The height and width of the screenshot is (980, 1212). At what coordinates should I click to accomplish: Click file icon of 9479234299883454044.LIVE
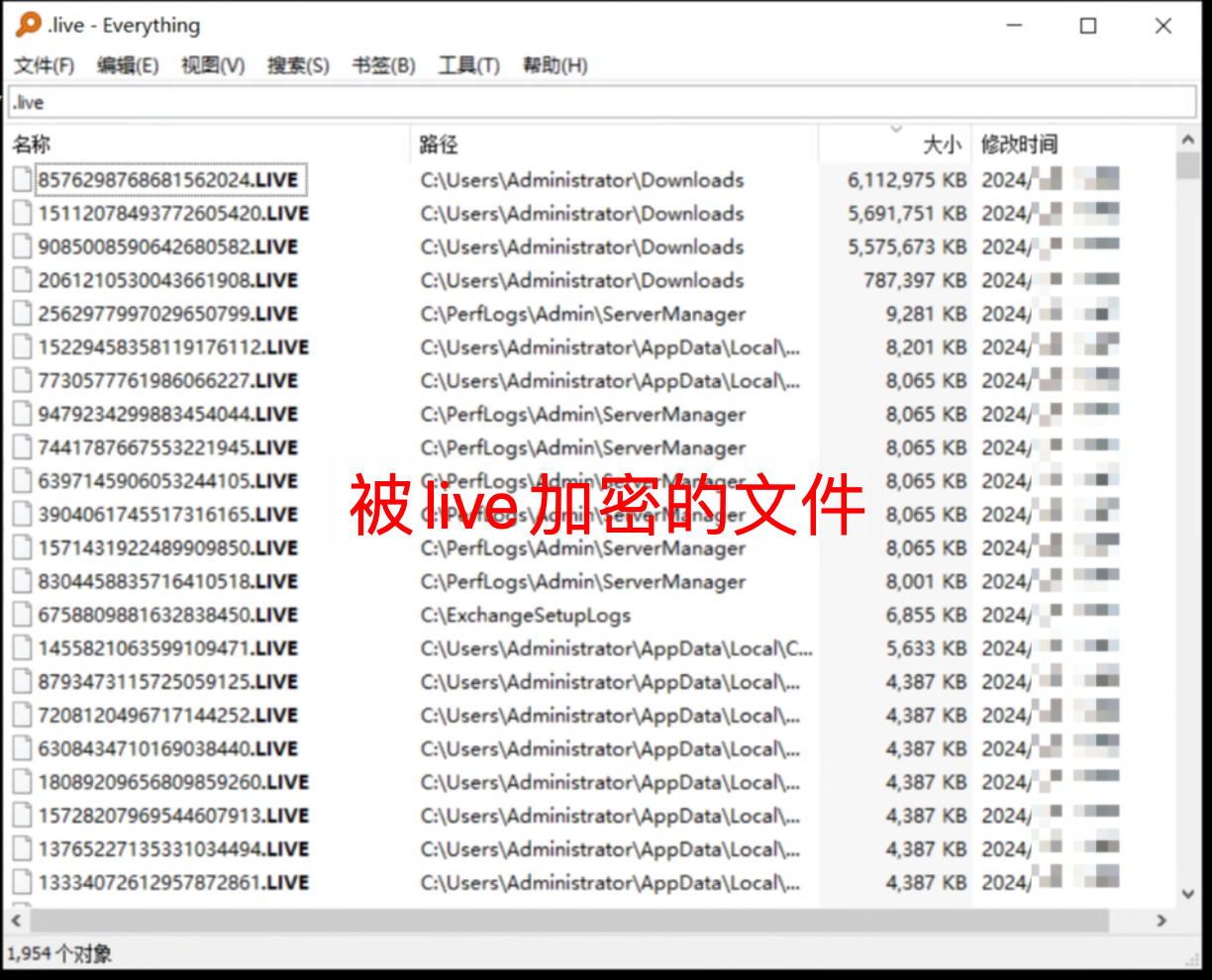pos(22,415)
